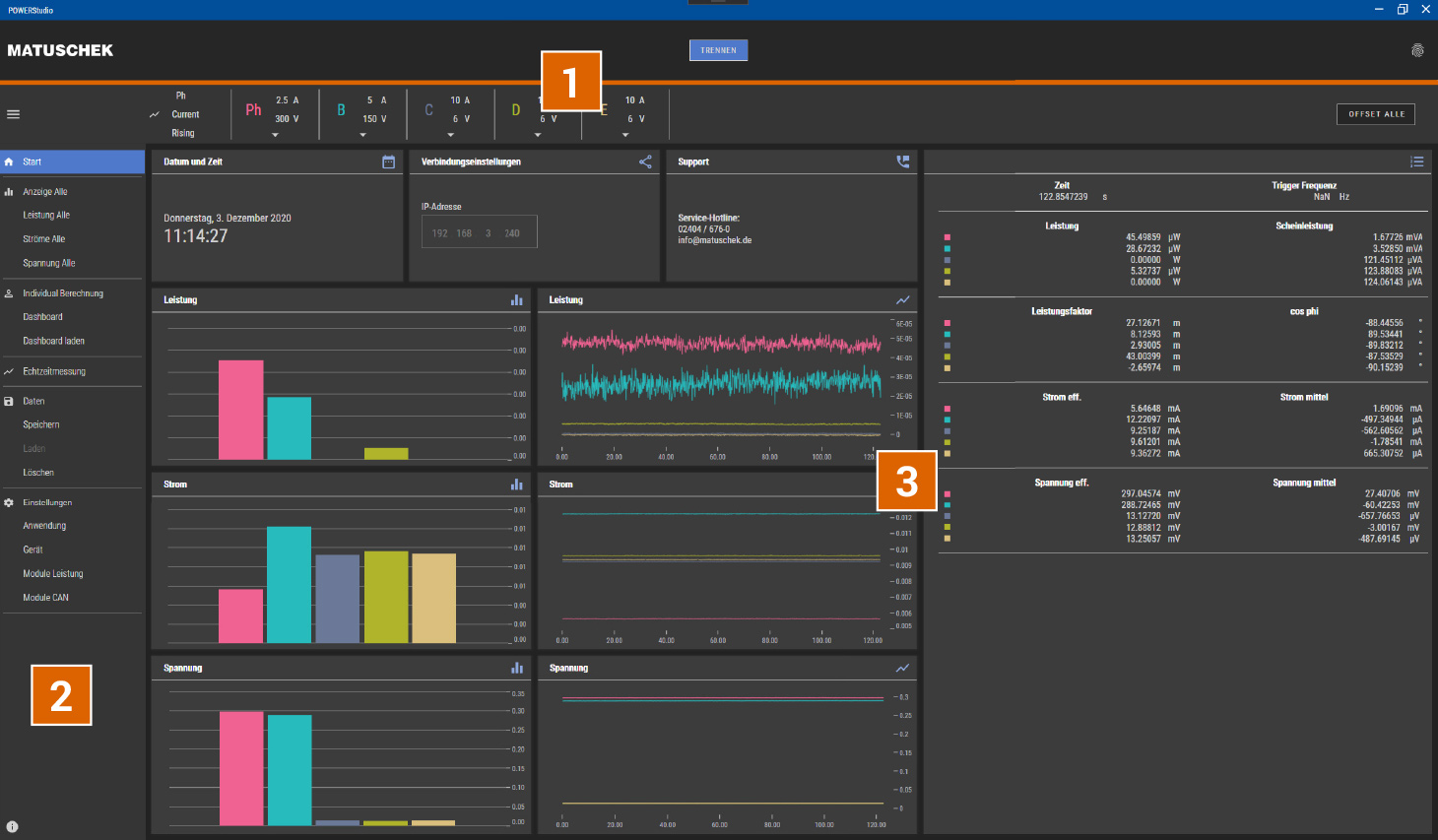Click the trend icon beside Current trigger
The image size is (1438, 840).
(x=155, y=114)
